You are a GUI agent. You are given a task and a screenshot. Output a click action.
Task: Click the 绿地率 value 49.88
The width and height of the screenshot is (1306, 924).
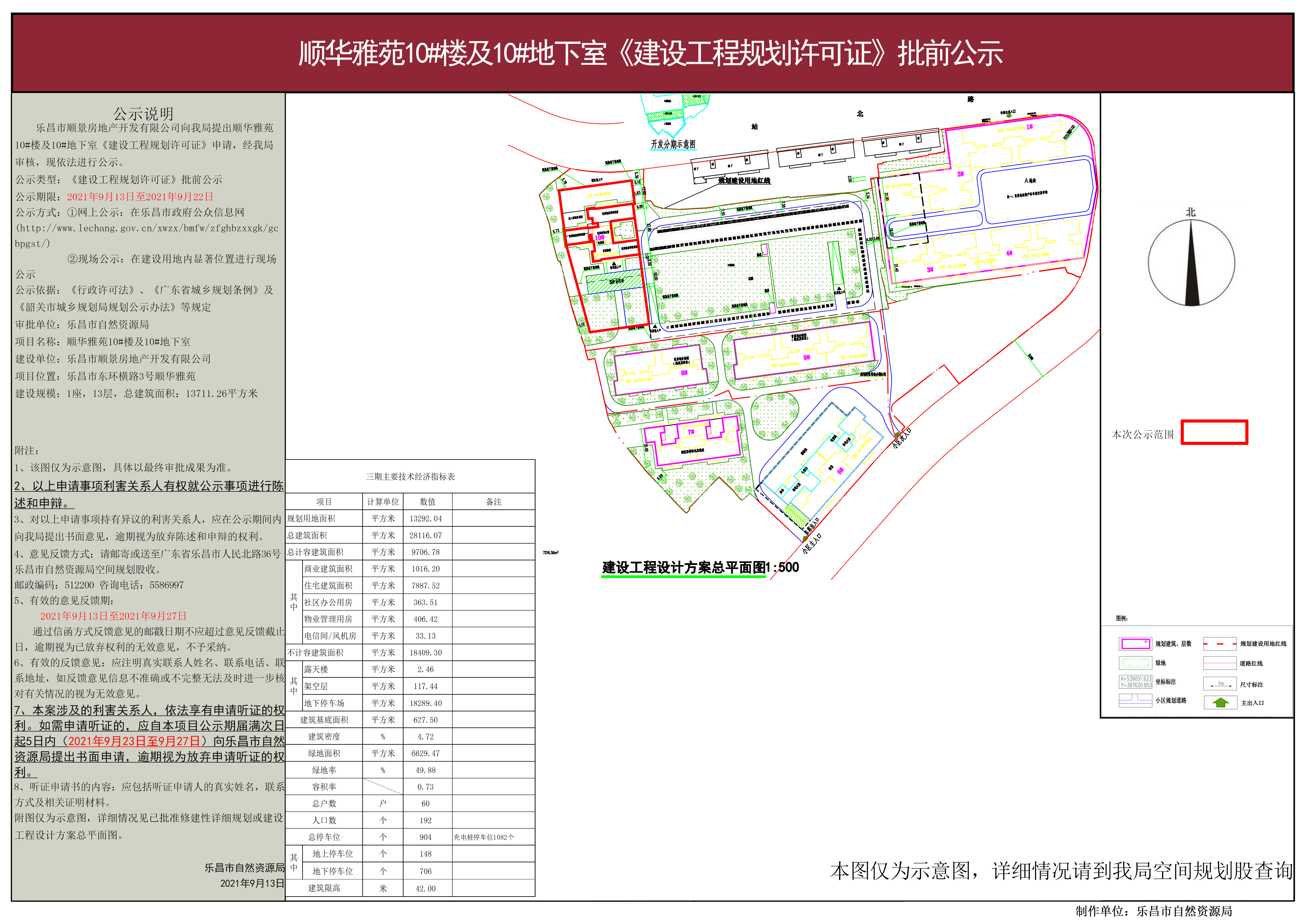(x=426, y=770)
